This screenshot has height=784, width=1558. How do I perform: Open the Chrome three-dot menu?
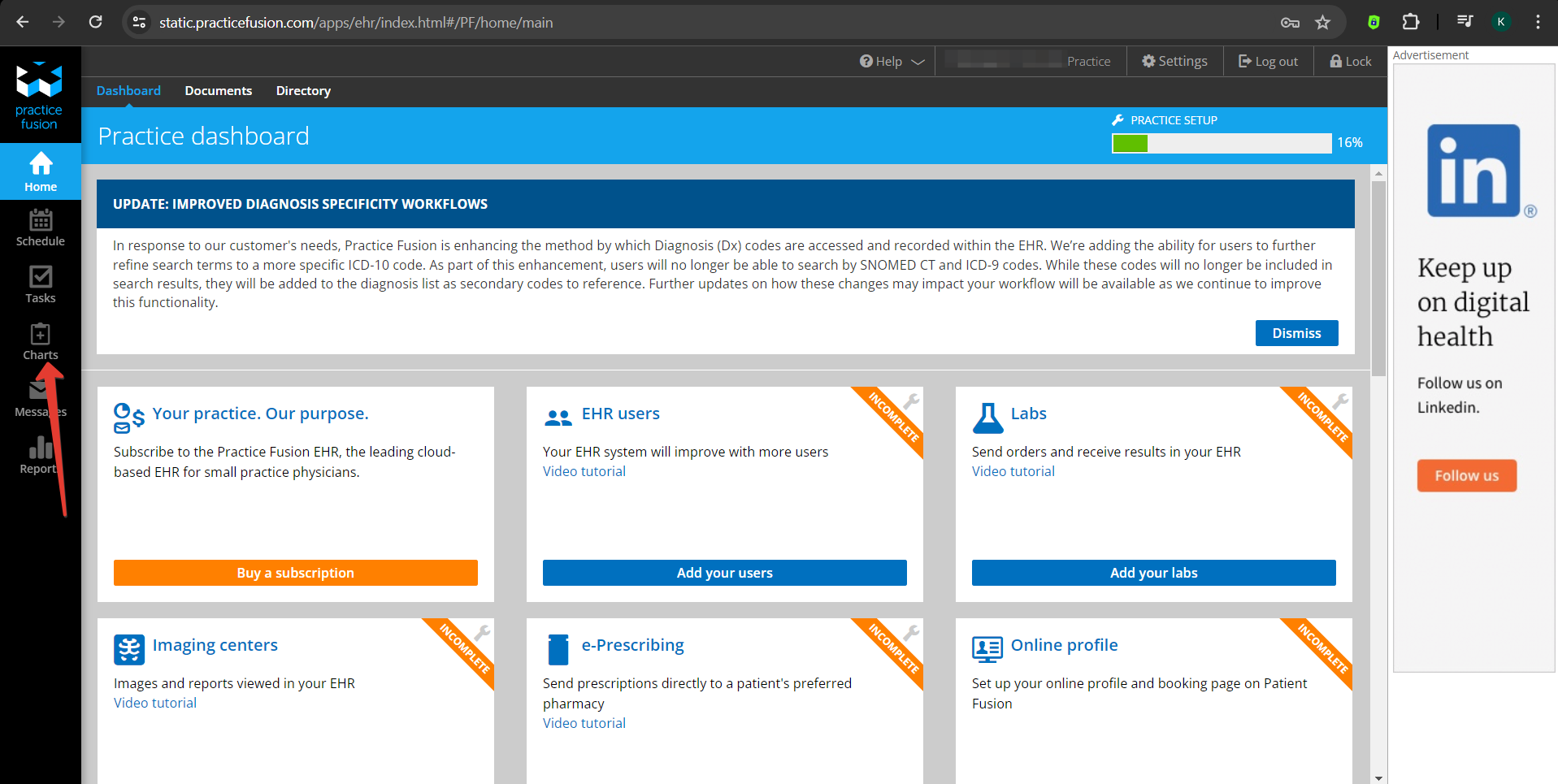[x=1537, y=23]
